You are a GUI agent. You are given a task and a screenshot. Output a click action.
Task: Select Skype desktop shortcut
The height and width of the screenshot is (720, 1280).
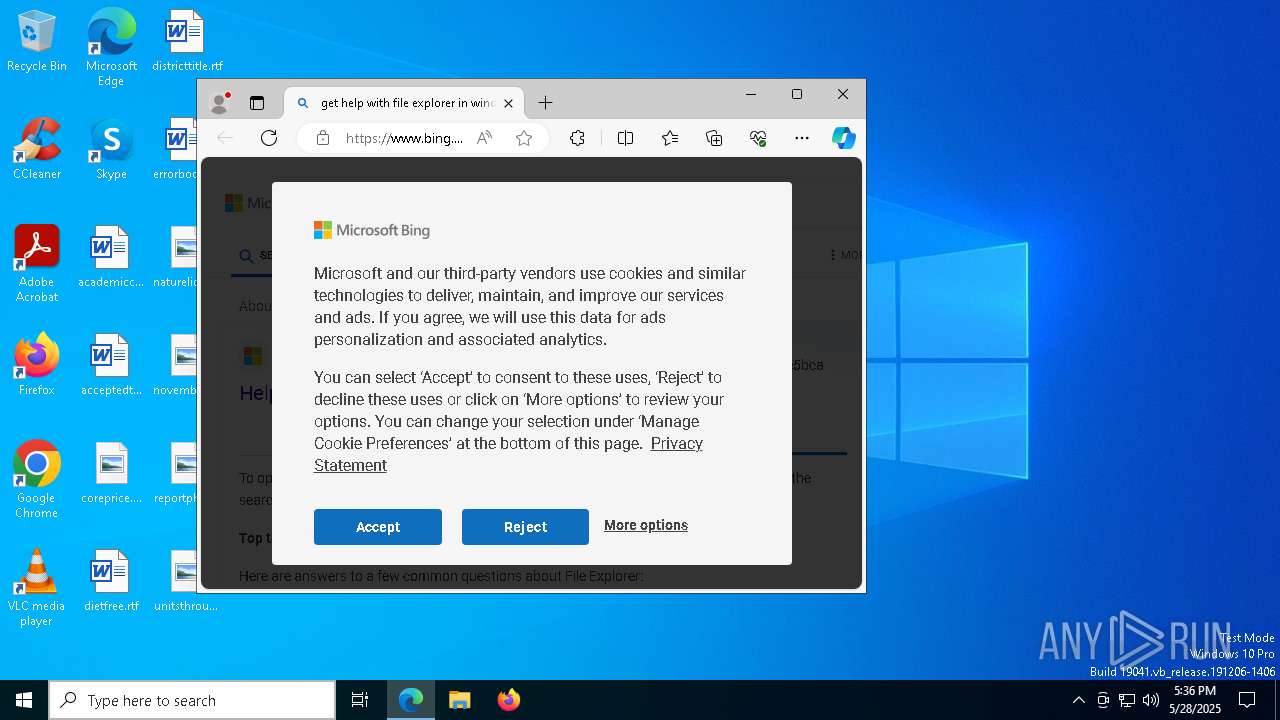111,150
